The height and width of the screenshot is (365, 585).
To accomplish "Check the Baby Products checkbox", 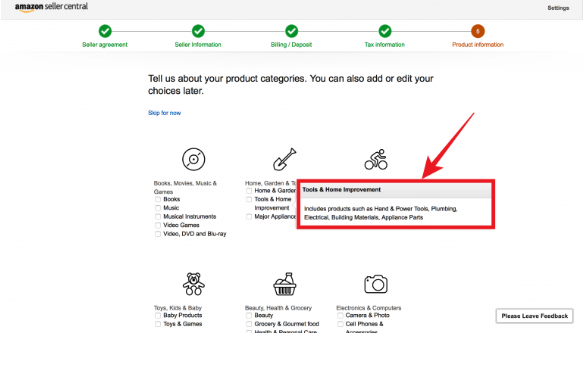I will pyautogui.click(x=158, y=315).
